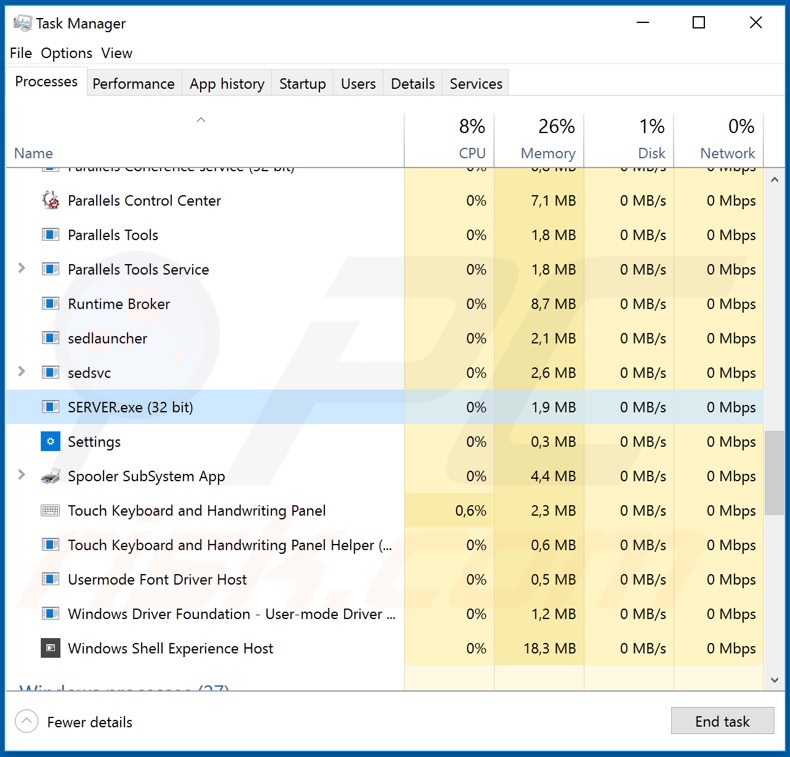The image size is (790, 757).
Task: Click the scrollbar up arrow
Action: tap(774, 180)
